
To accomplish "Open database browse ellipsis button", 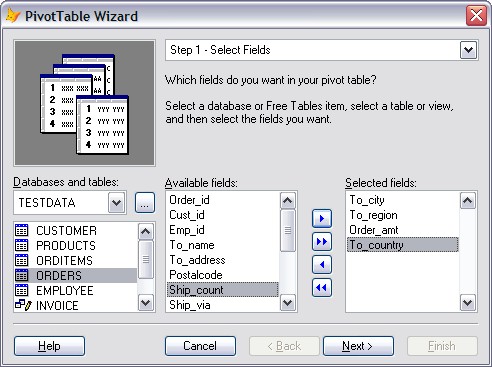I will coord(145,203).
